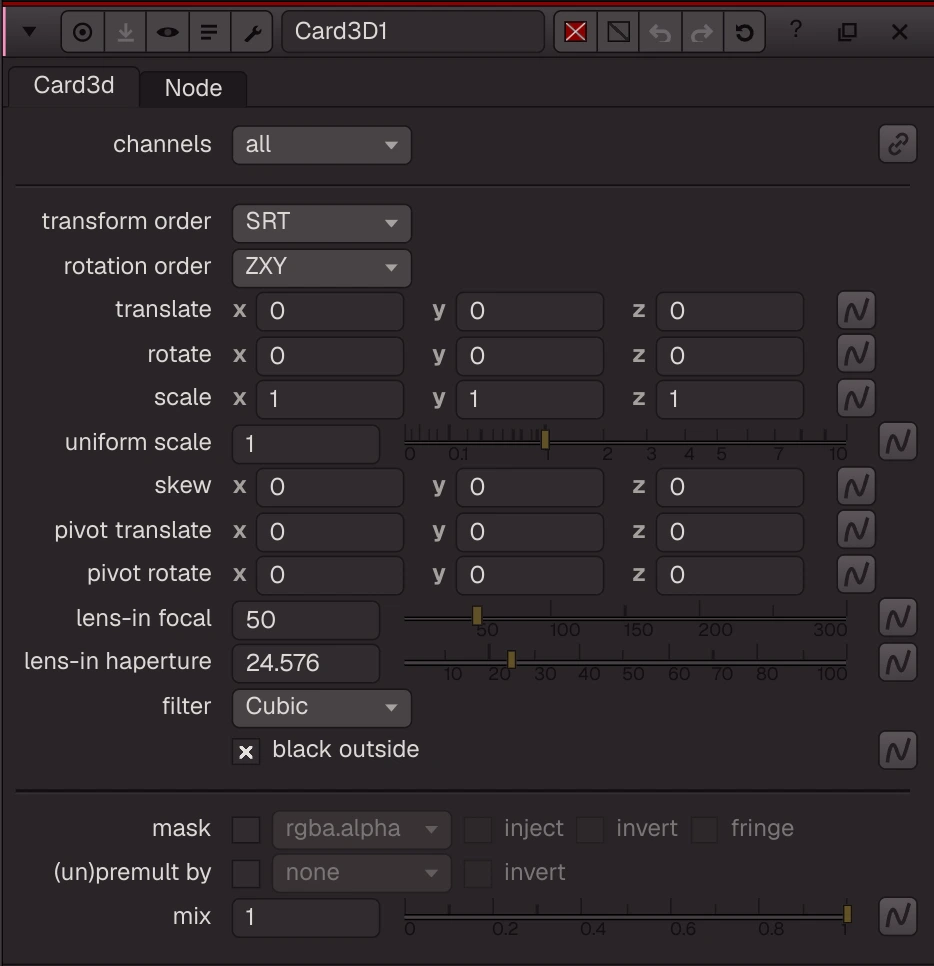The width and height of the screenshot is (934, 966).
Task: Click the lens-in haperture animation curve icon
Action: pos(898,662)
